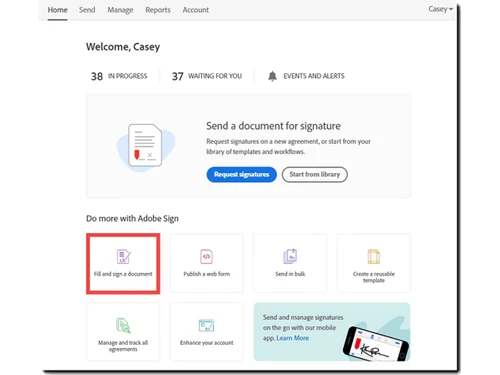Click the Request signatures button
Screen dimensions: 500x375
(x=242, y=174)
